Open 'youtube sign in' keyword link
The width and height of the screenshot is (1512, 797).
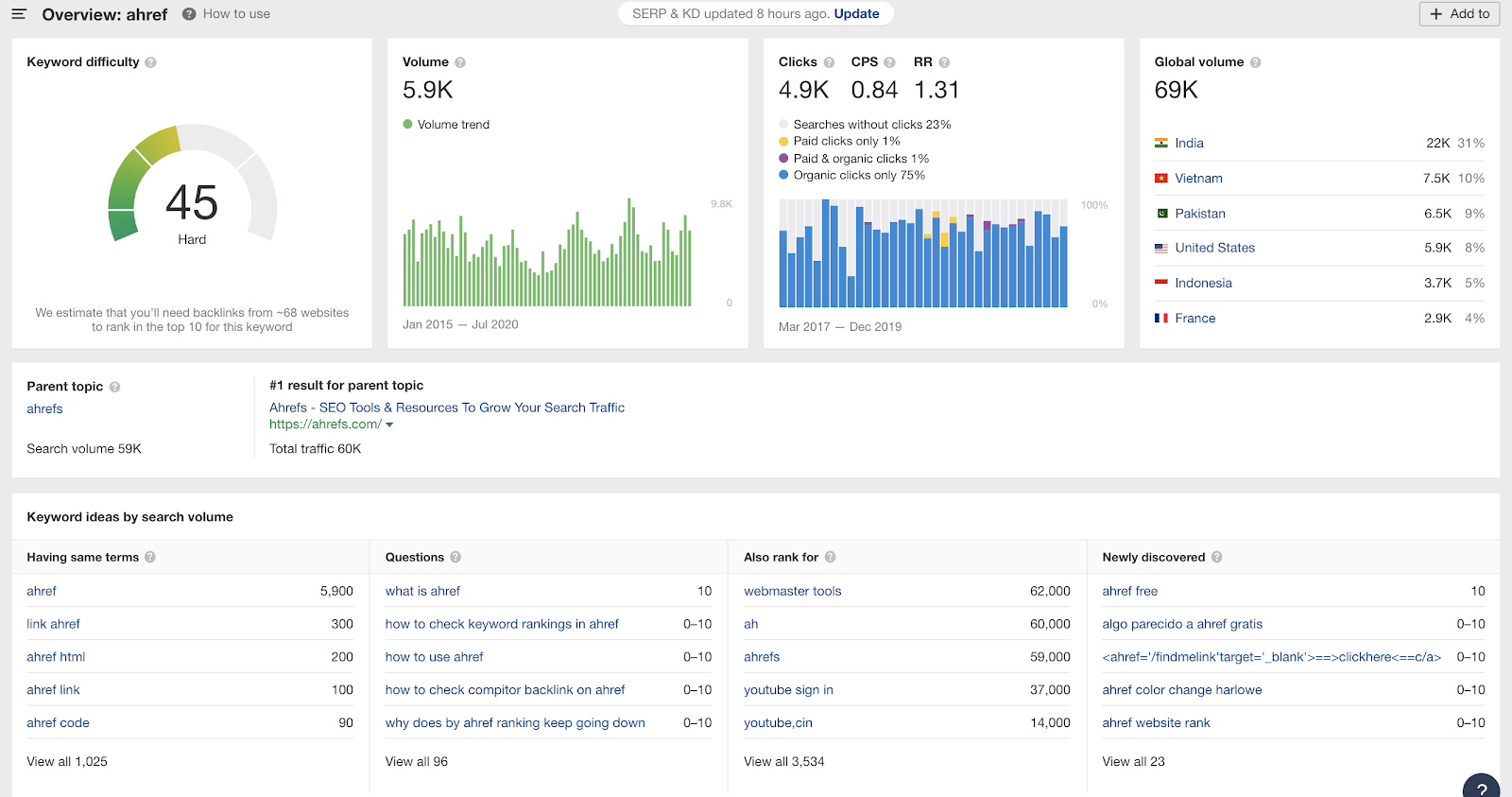(x=788, y=690)
